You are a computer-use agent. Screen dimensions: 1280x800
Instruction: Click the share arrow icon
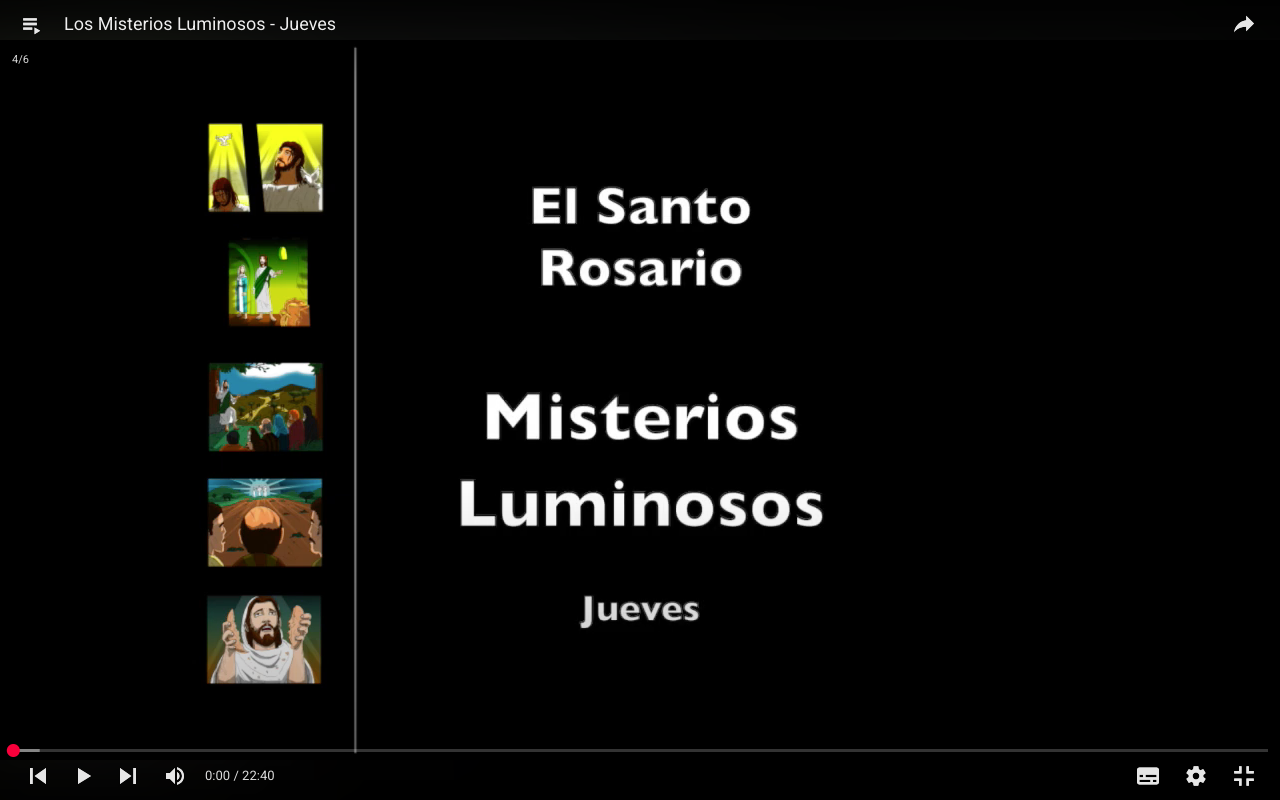[1243, 25]
